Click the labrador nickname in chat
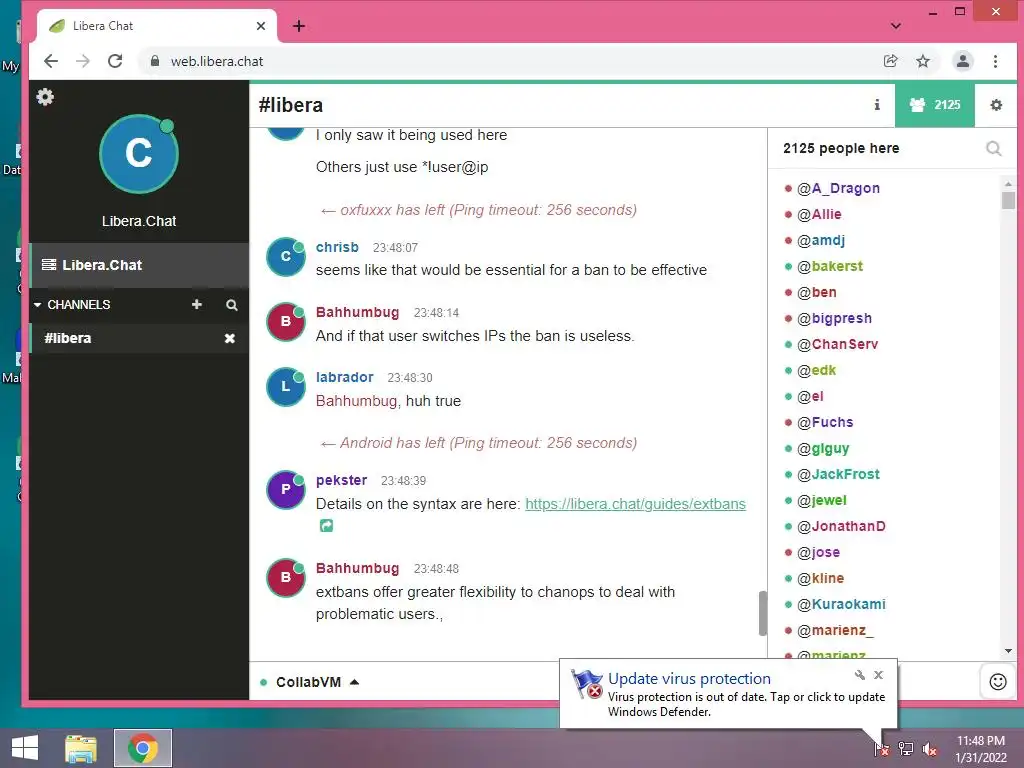The height and width of the screenshot is (768, 1024). 344,377
